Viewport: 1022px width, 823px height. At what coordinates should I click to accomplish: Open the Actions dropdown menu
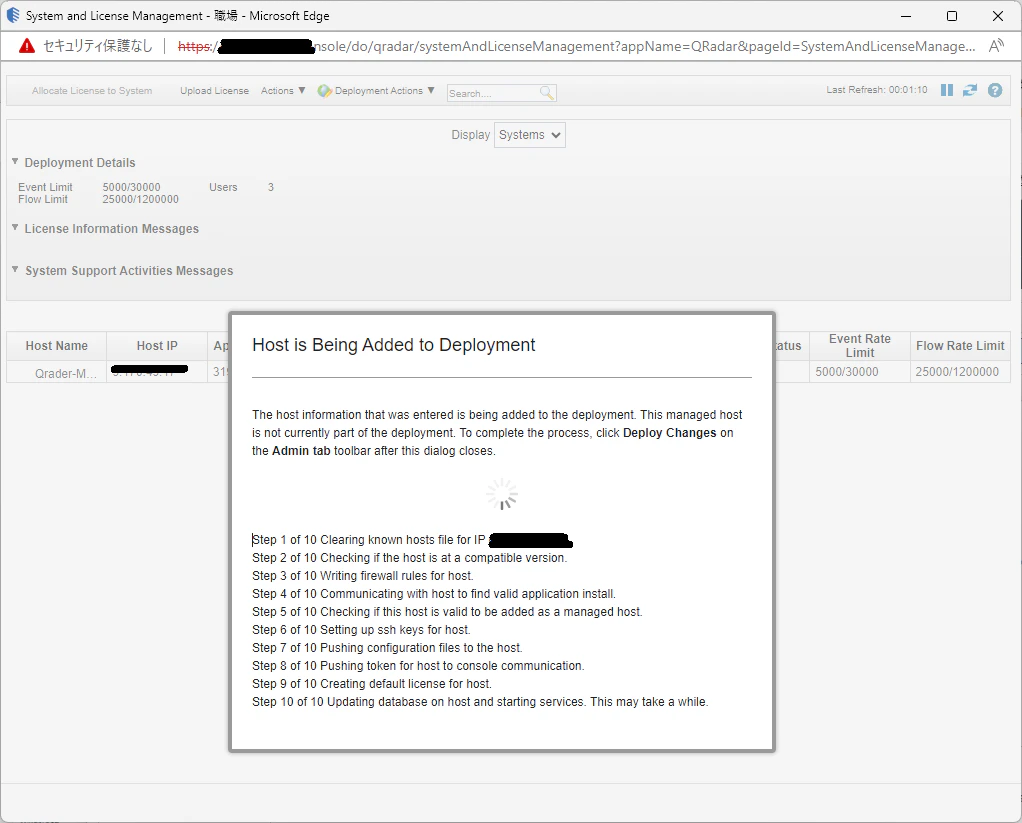tap(283, 91)
